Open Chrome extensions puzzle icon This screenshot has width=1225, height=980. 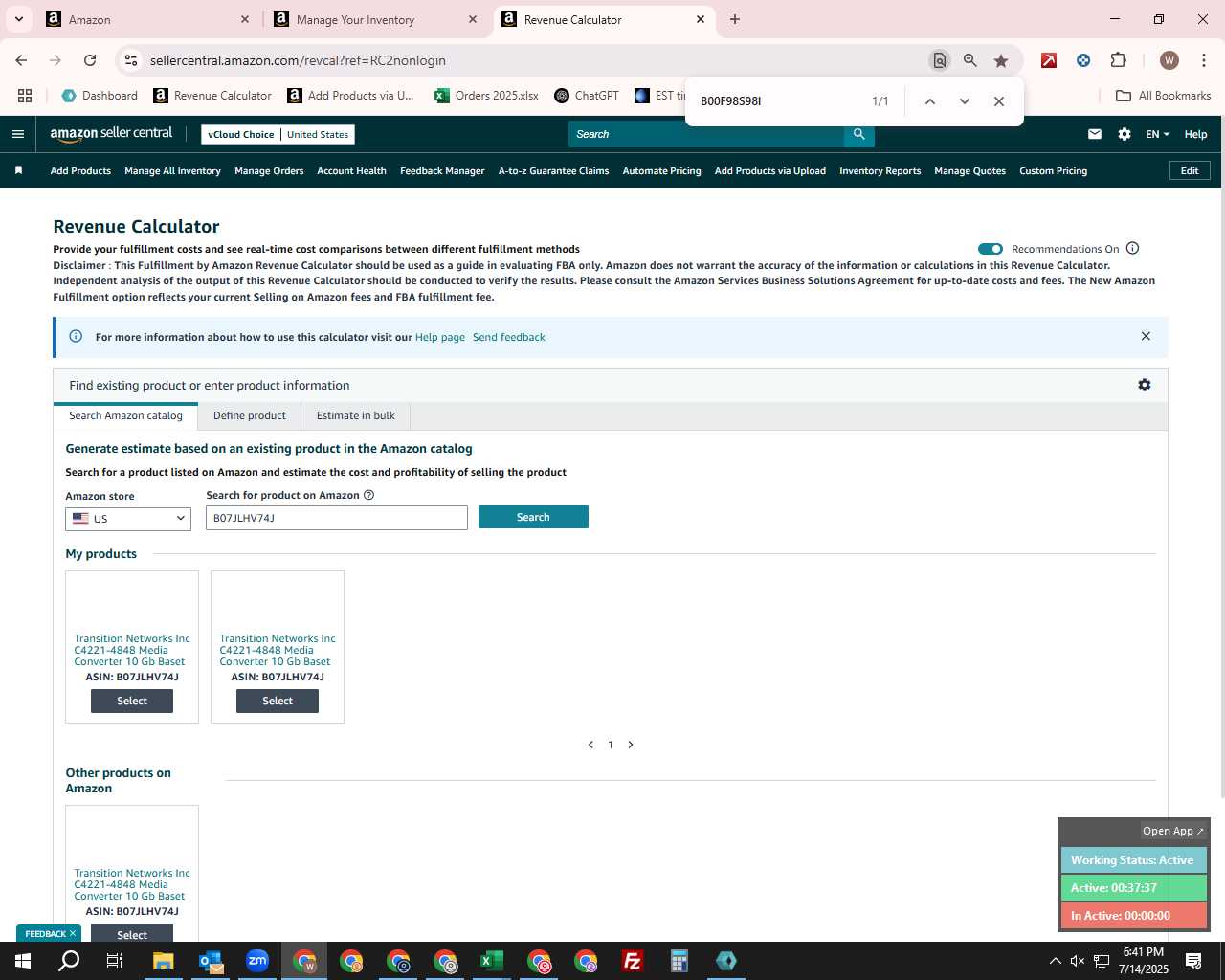click(x=1118, y=60)
